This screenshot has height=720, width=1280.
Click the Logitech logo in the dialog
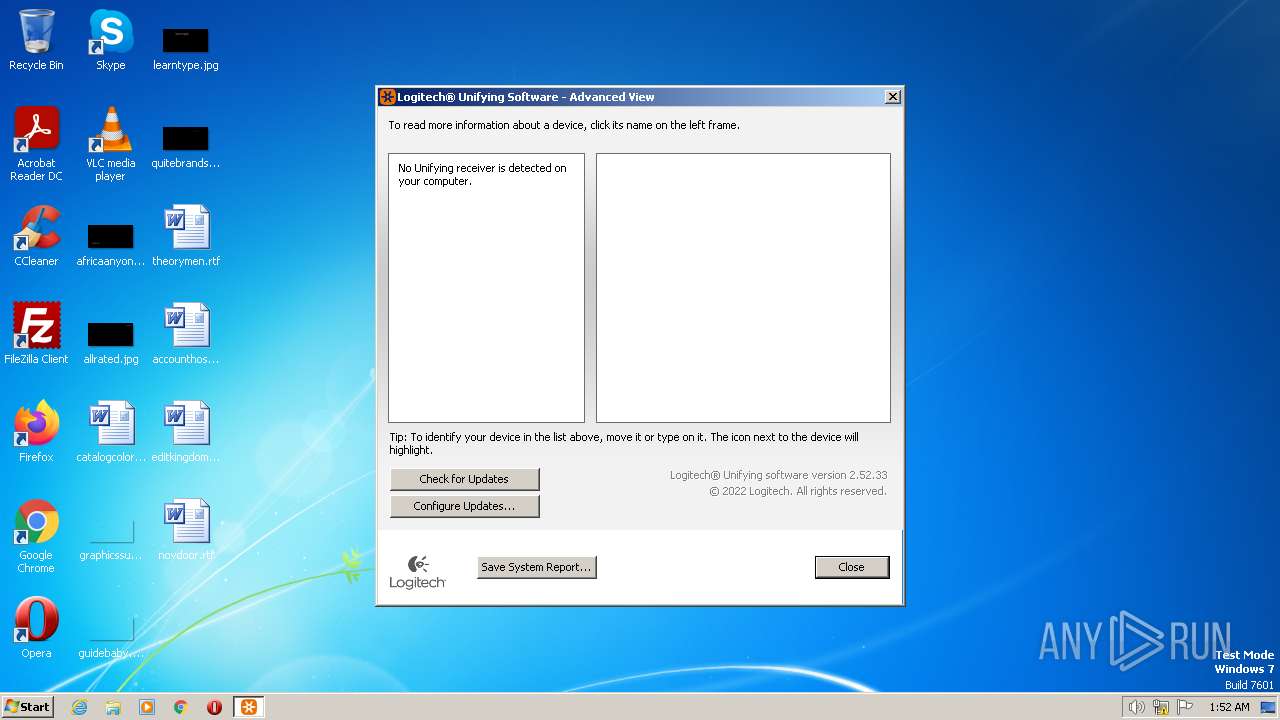[417, 571]
